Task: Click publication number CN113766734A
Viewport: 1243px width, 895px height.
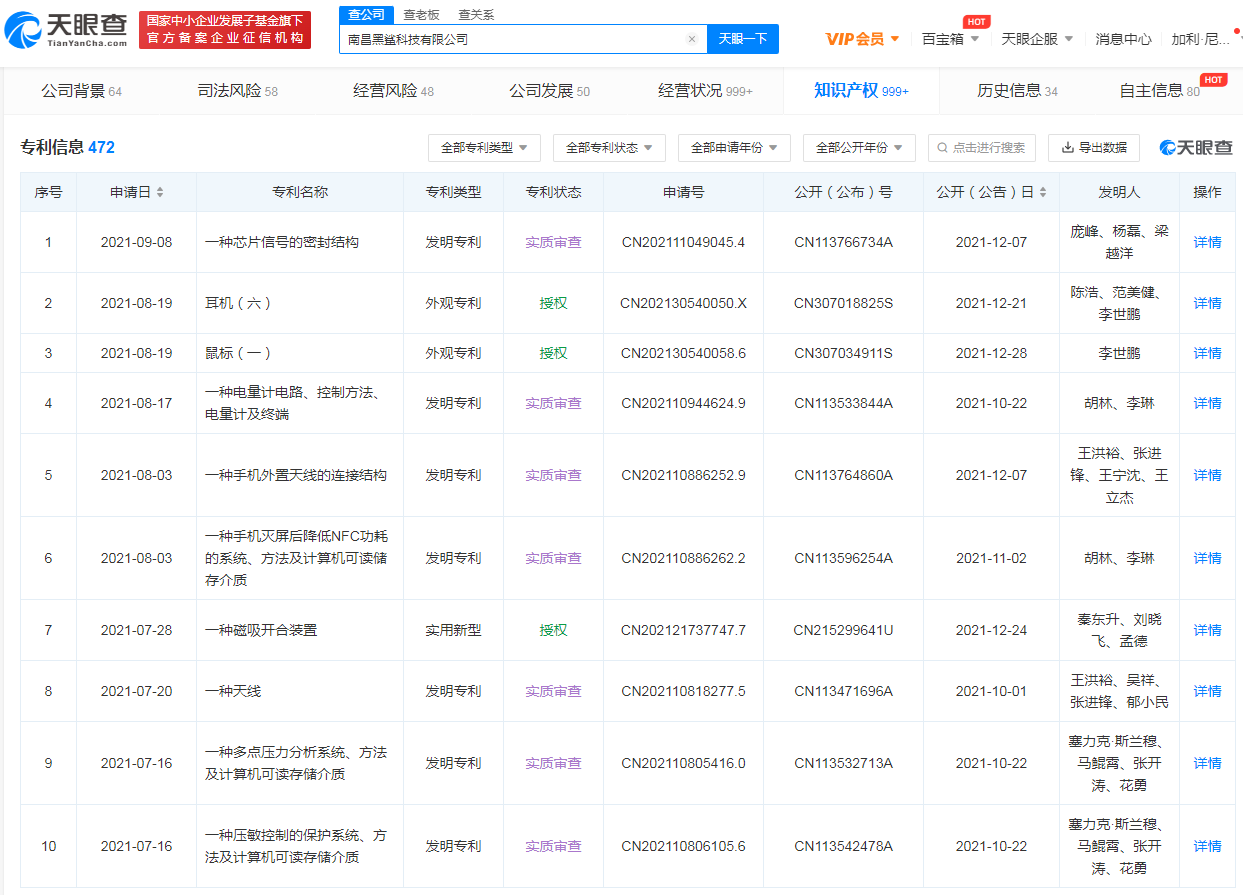Action: (843, 242)
